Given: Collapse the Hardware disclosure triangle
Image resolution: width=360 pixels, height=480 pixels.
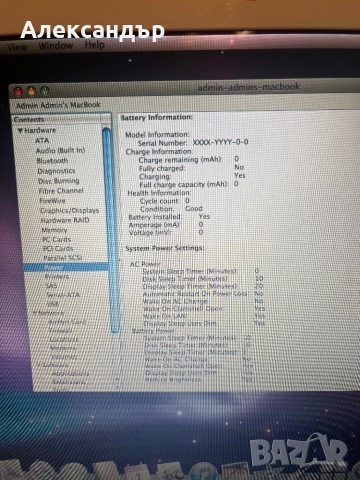Looking at the screenshot, I should pos(20,130).
